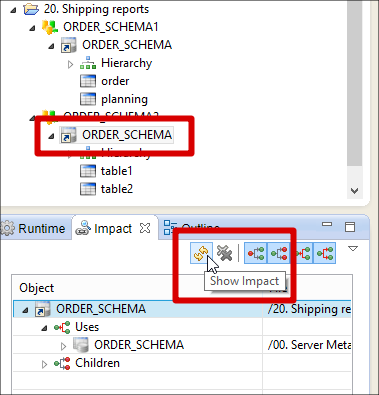The height and width of the screenshot is (395, 379).
Task: Click shortcut icon of ORDER_SCHEMA Impact root row
Action: click(x=42, y=309)
